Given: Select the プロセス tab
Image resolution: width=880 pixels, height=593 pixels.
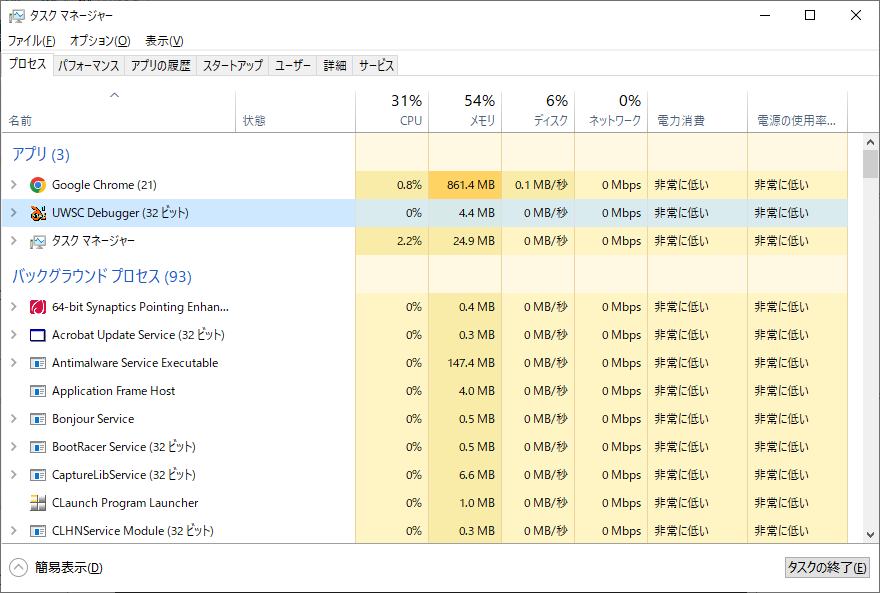Looking at the screenshot, I should (28, 64).
